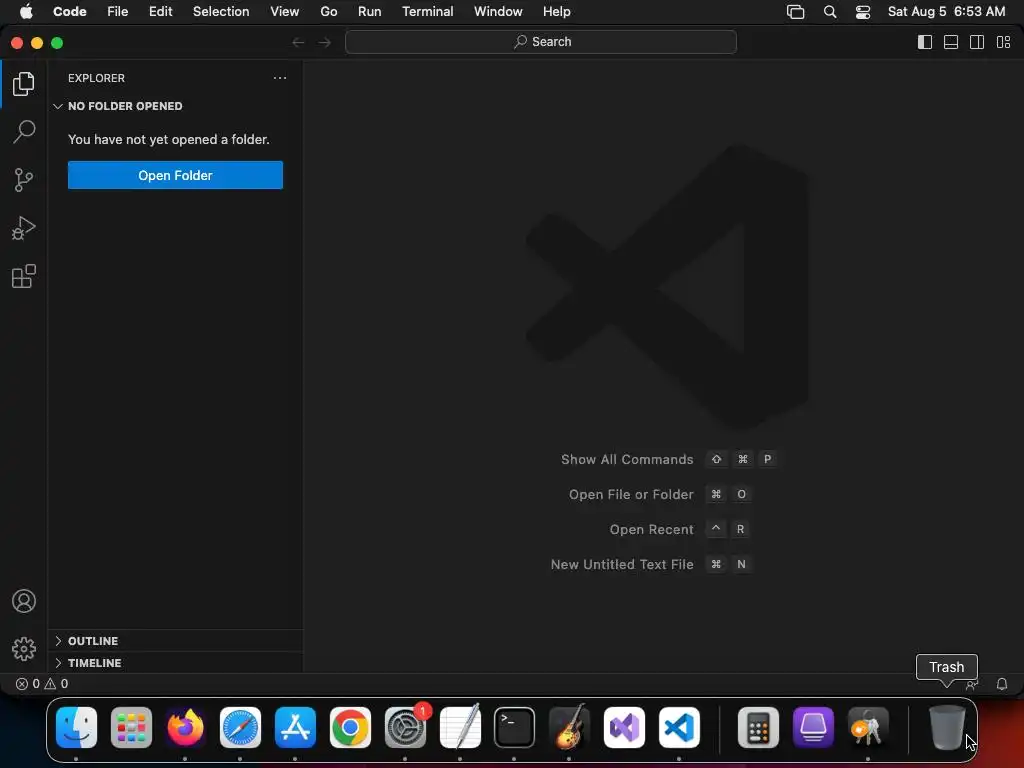This screenshot has height=768, width=1024.
Task: Open System Settings from the Dock
Action: coord(405,727)
